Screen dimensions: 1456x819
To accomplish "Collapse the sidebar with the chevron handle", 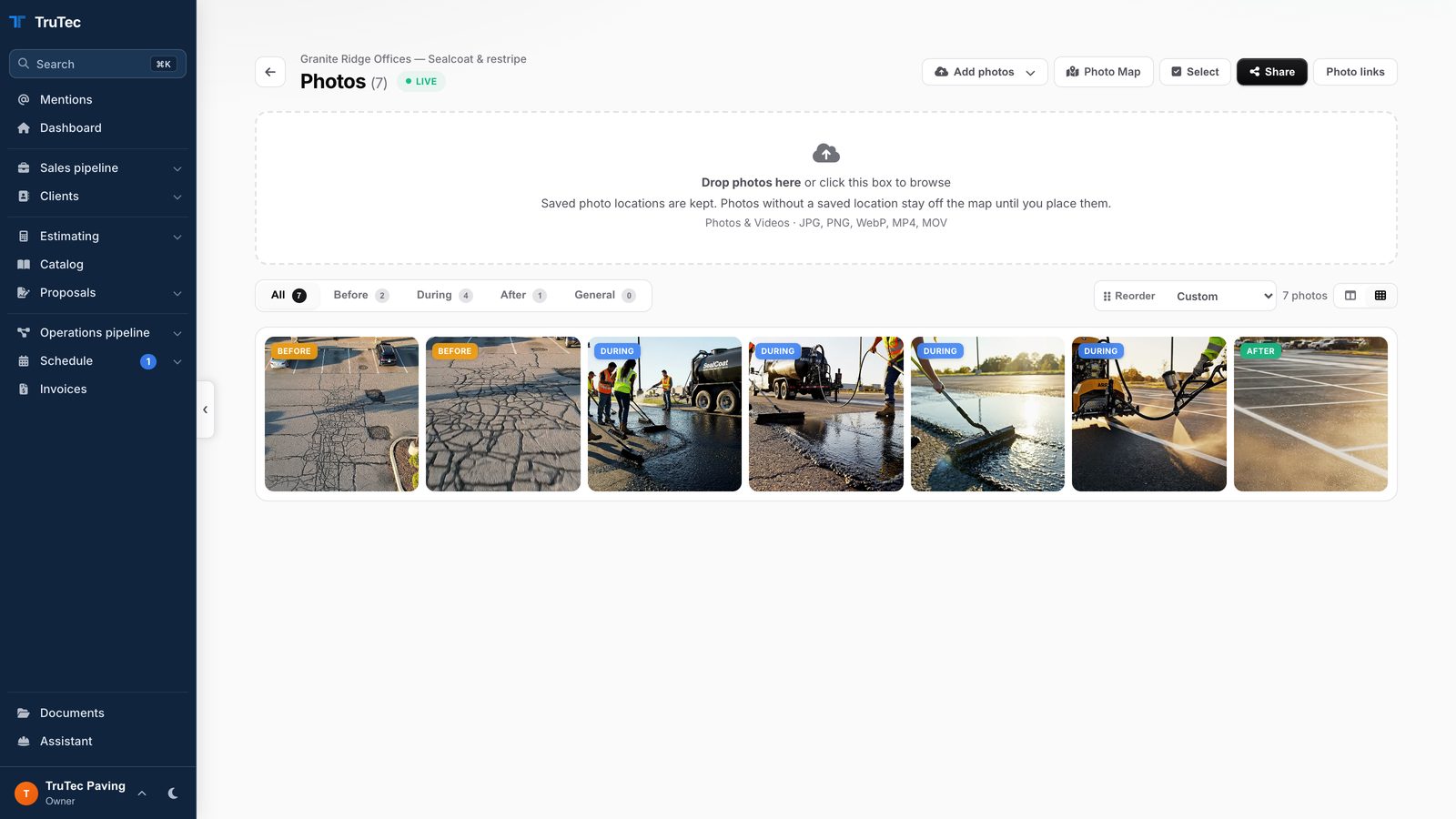I will tap(206, 409).
